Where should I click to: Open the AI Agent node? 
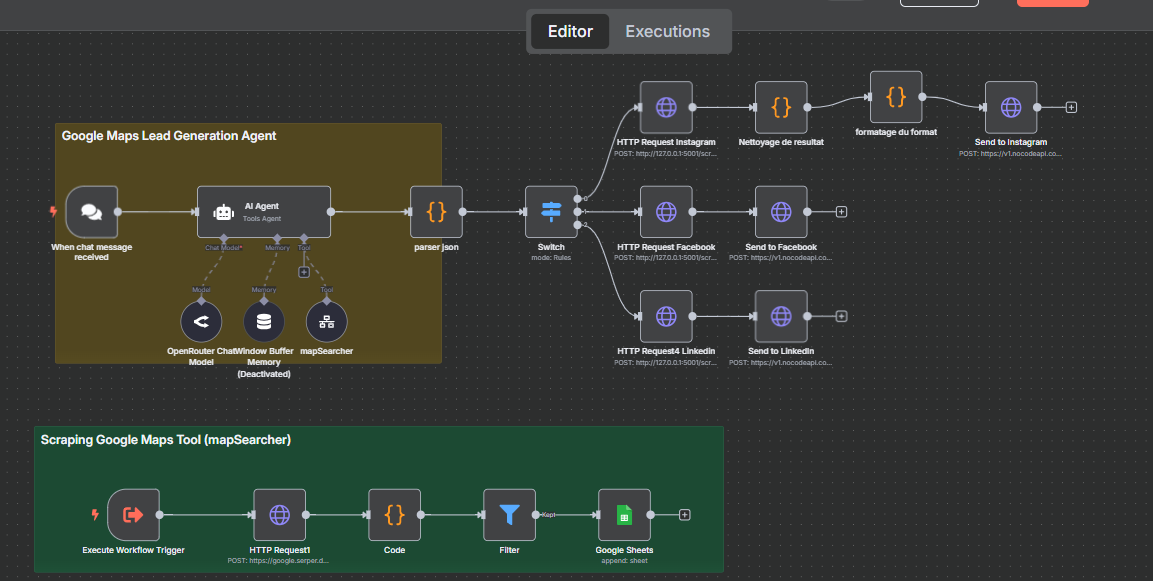(263, 212)
